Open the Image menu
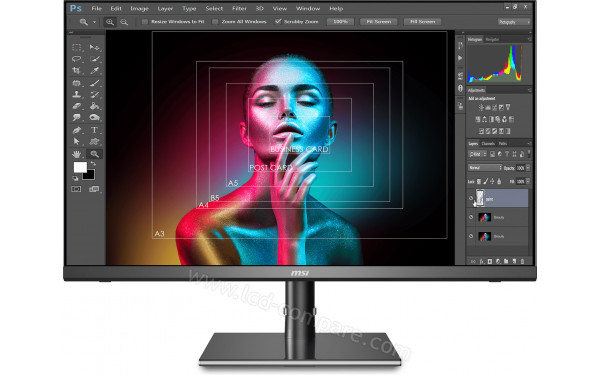The width and height of the screenshot is (600, 375). point(139,8)
